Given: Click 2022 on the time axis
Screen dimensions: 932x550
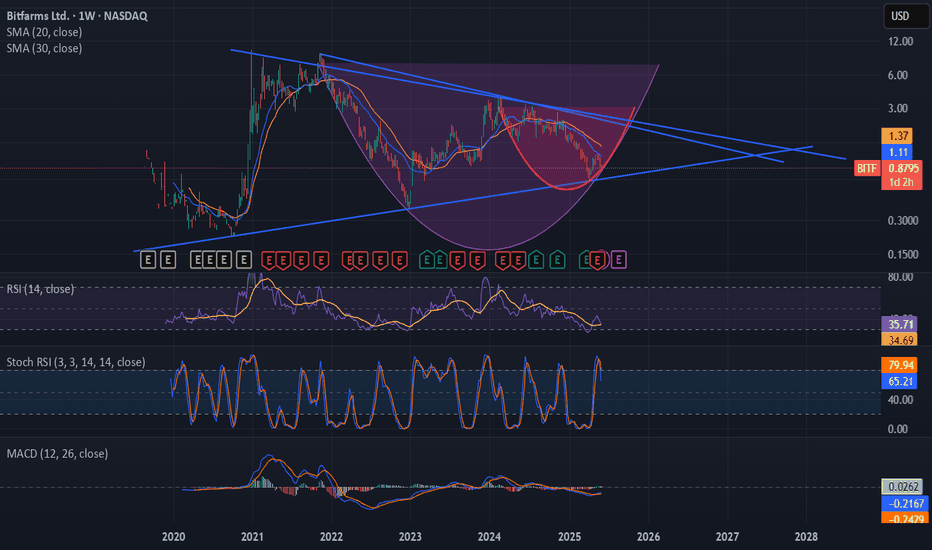Looking at the screenshot, I should point(331,537).
